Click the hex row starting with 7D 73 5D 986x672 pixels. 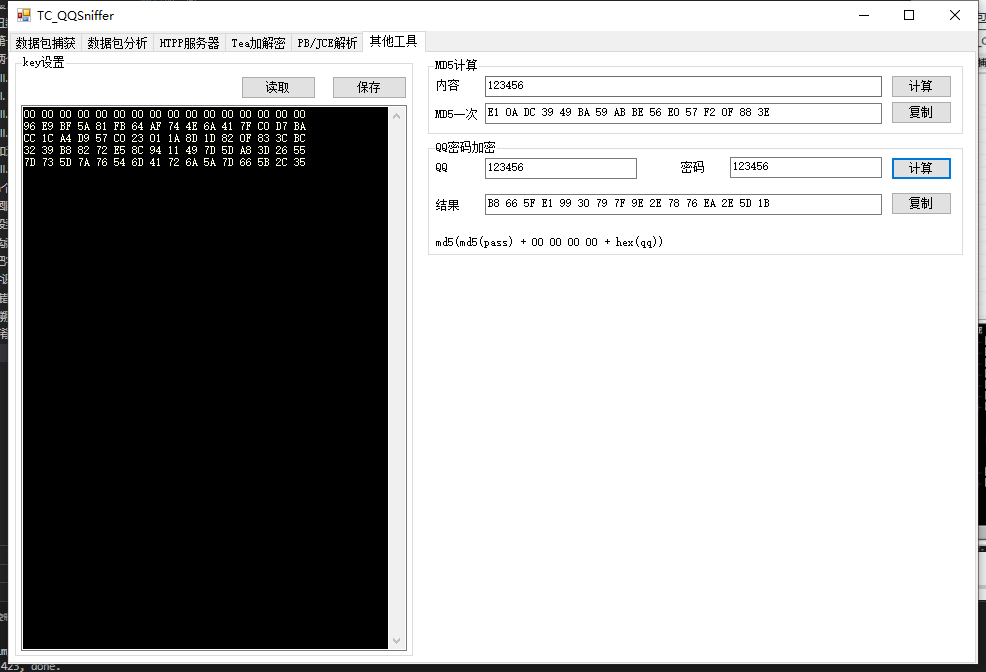click(x=165, y=162)
